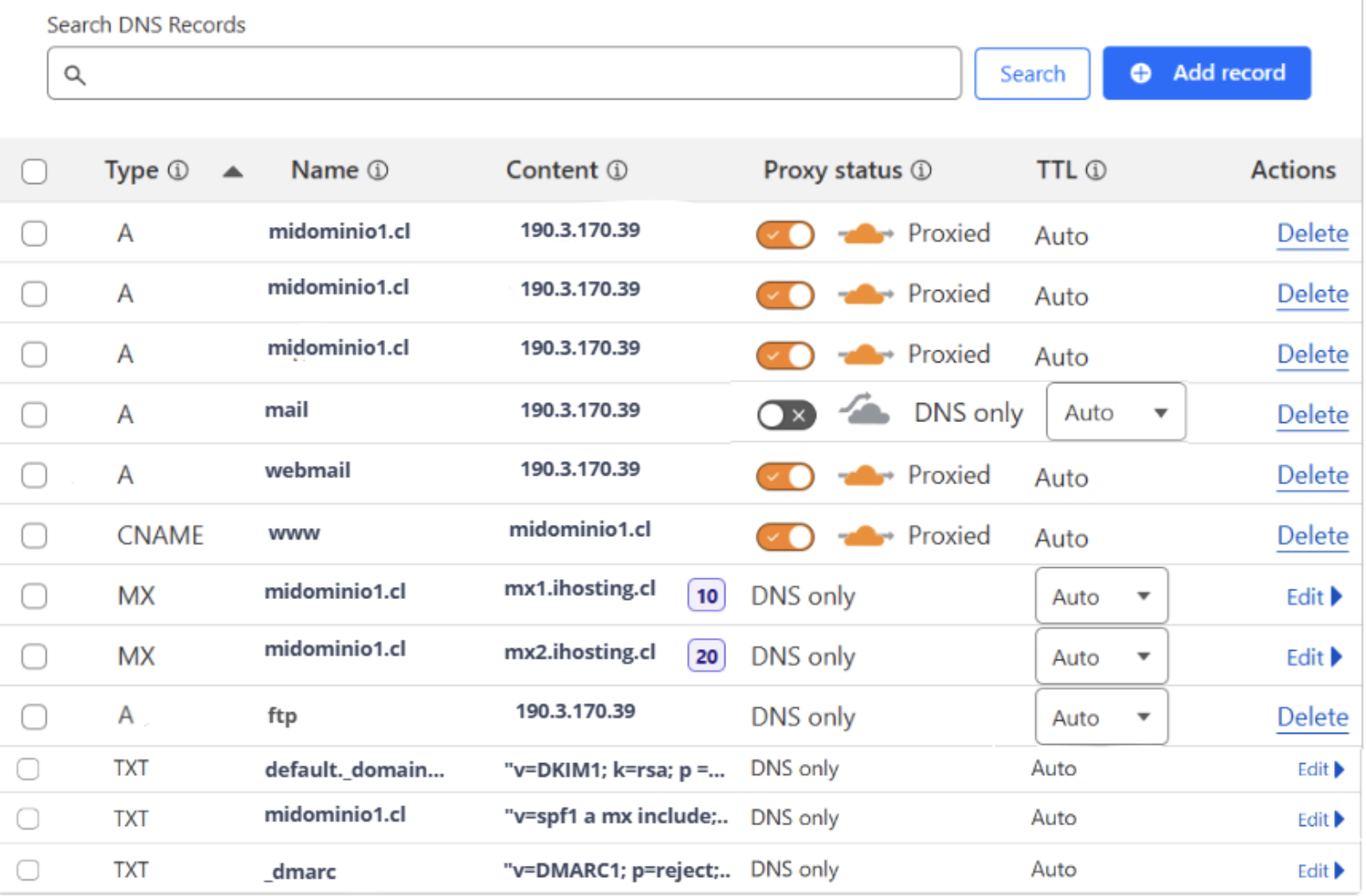Click the grey cloud icon on mail row

tap(864, 410)
